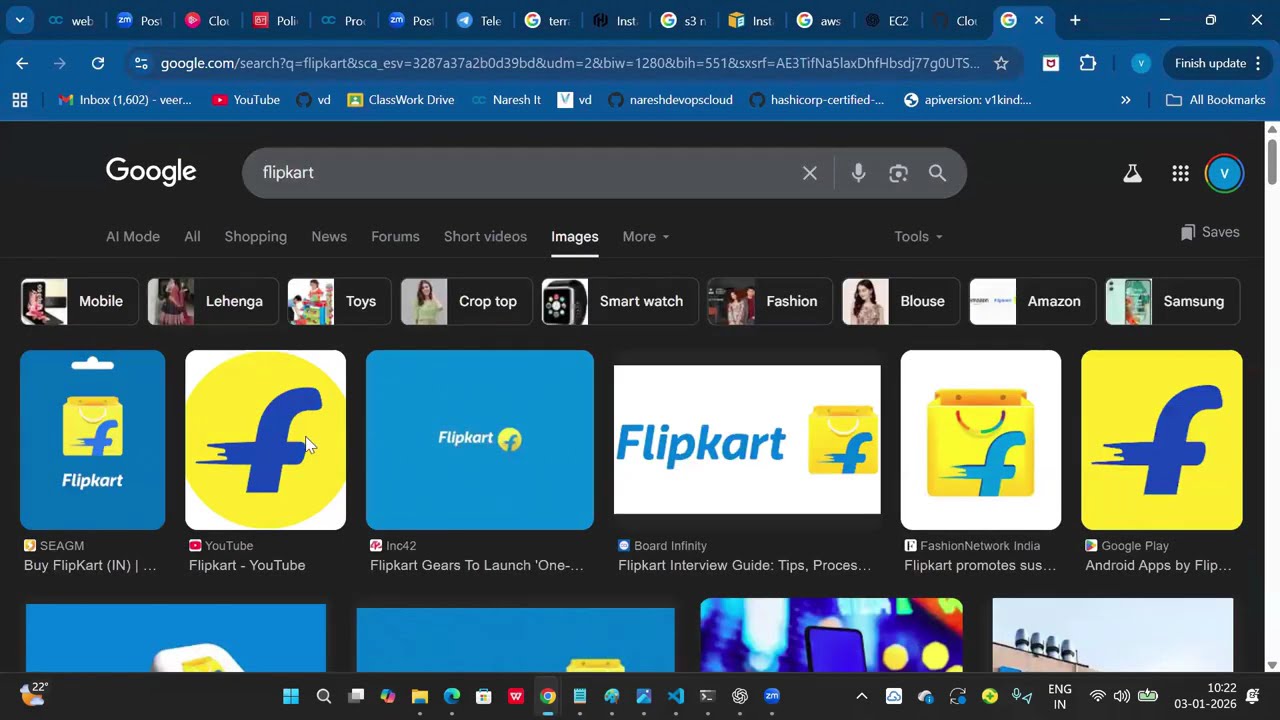Go back to the previous page
Viewport: 1280px width, 720px height.
coord(22,63)
